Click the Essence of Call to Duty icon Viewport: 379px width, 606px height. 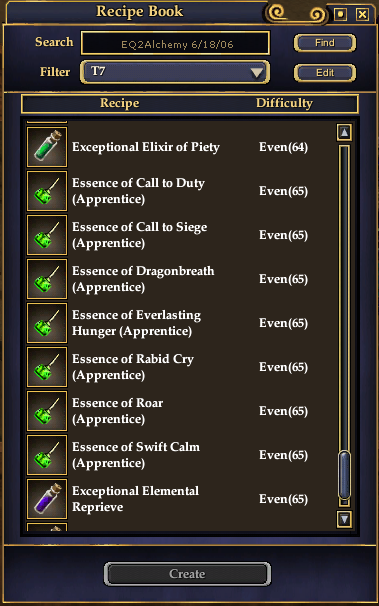(47, 191)
